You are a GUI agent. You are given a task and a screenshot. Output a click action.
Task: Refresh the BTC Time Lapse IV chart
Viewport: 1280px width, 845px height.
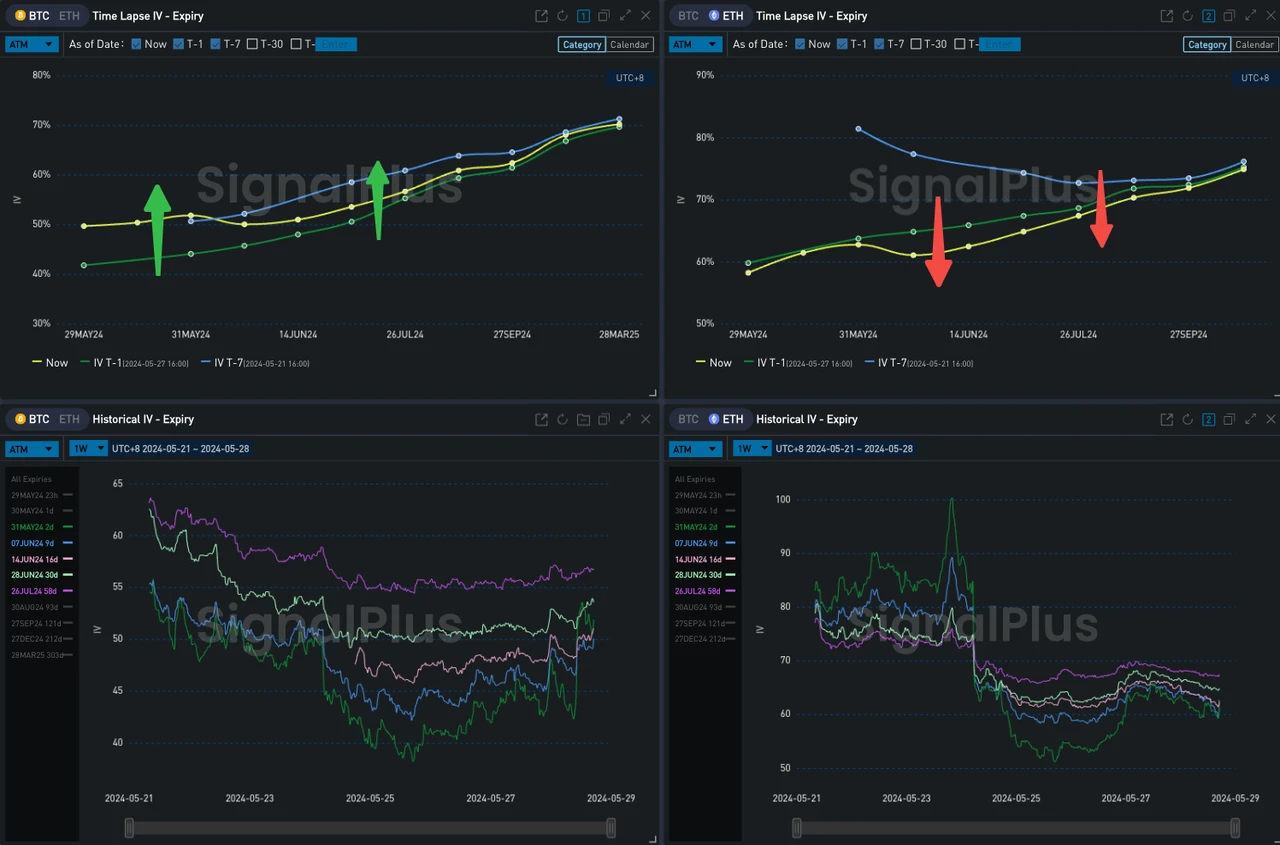click(x=562, y=16)
